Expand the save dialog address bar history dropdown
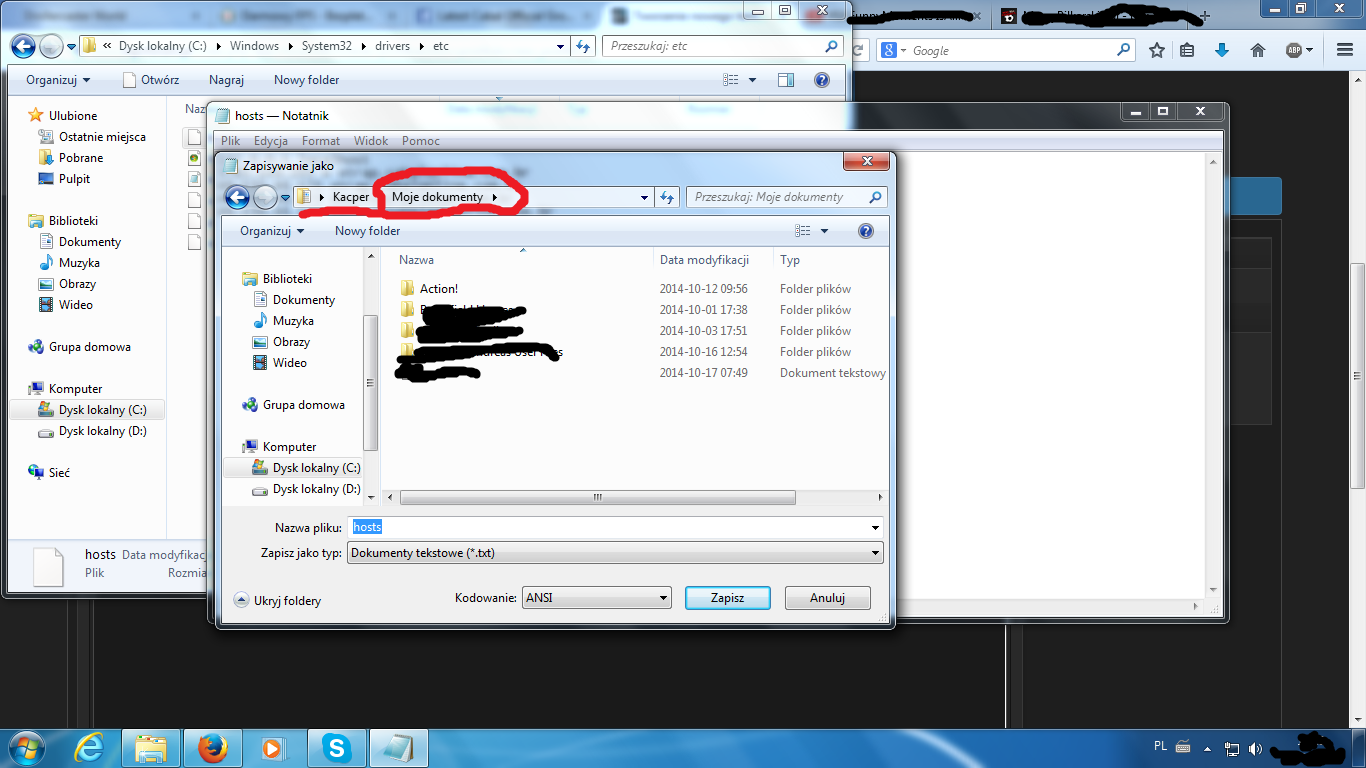The height and width of the screenshot is (768, 1366). [645, 197]
